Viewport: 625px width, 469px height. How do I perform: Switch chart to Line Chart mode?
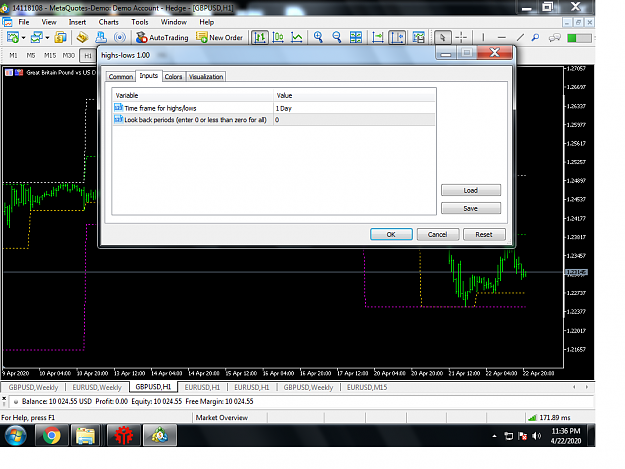(x=297, y=37)
